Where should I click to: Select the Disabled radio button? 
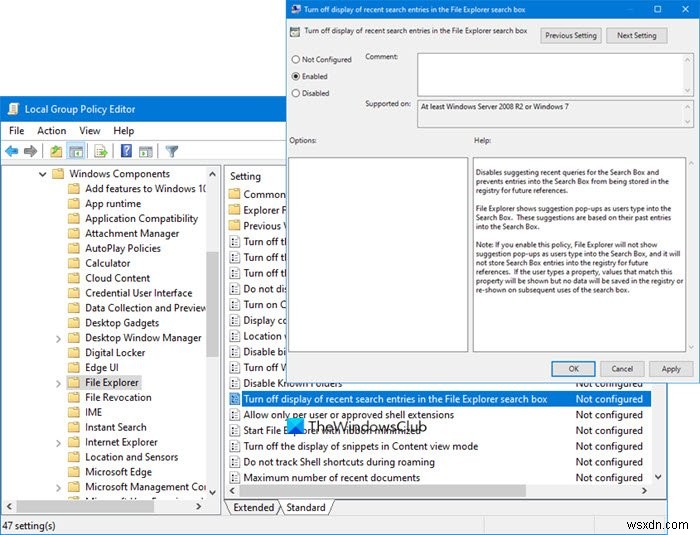[x=296, y=93]
